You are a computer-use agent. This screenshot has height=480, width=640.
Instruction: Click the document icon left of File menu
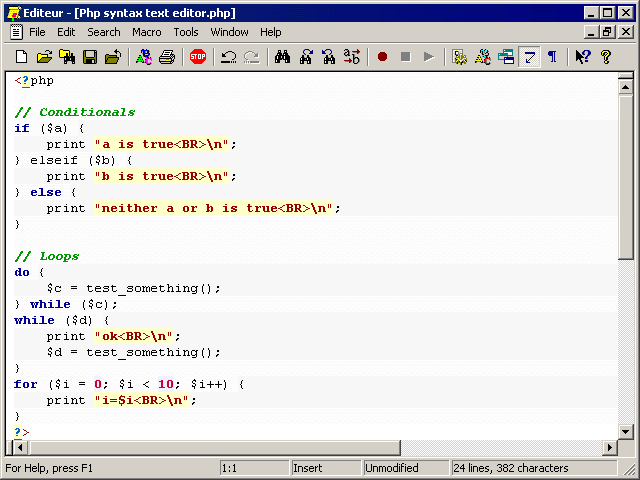coord(16,32)
